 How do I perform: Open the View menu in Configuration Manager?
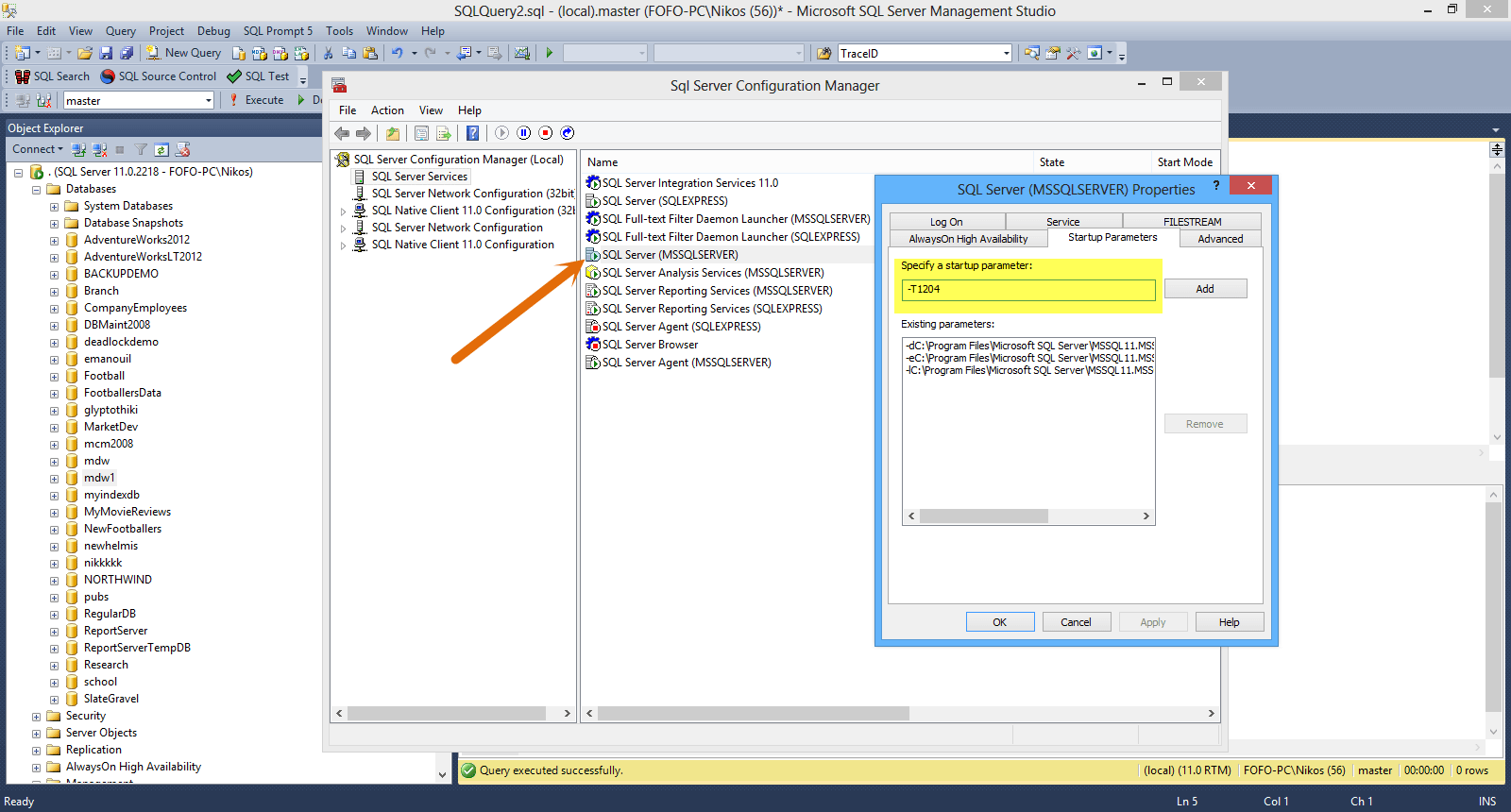pyautogui.click(x=431, y=110)
